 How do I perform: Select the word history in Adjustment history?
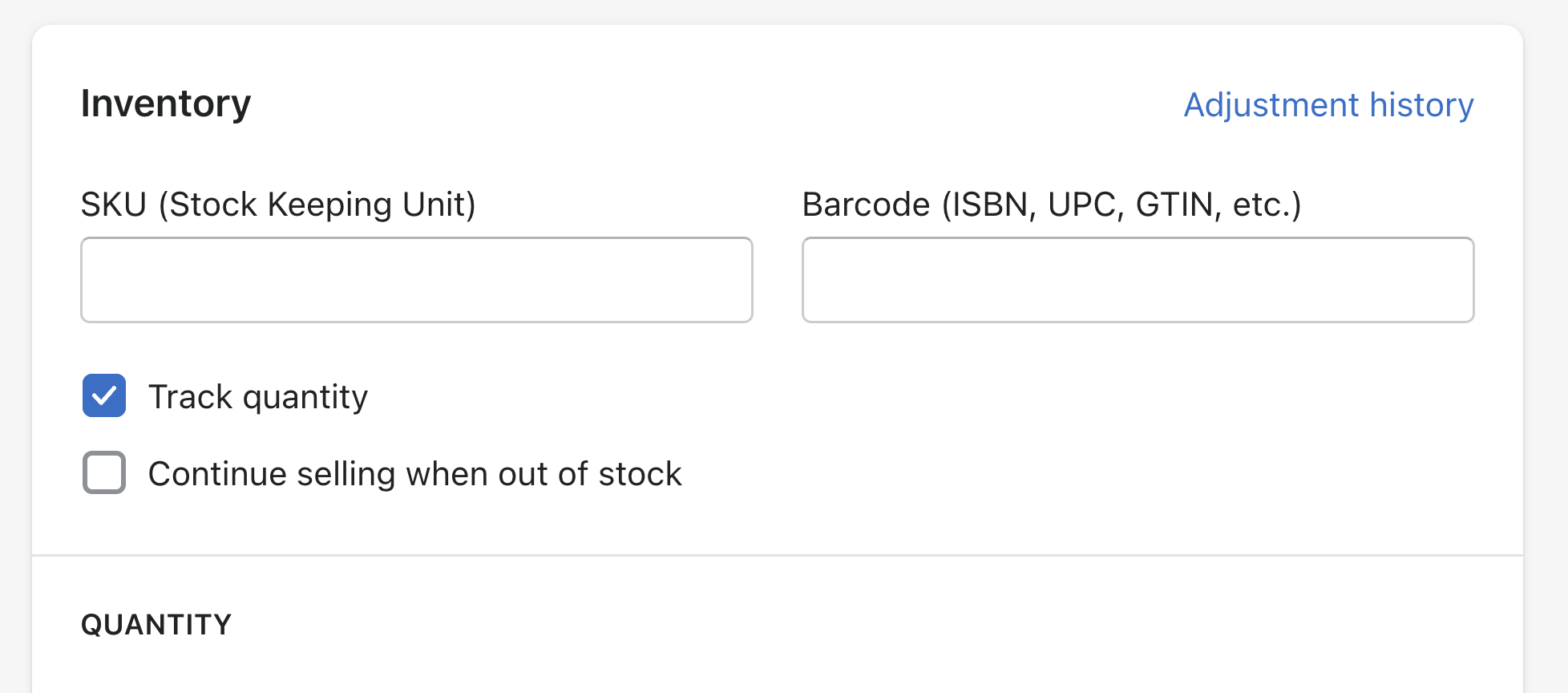pyautogui.click(x=1420, y=105)
